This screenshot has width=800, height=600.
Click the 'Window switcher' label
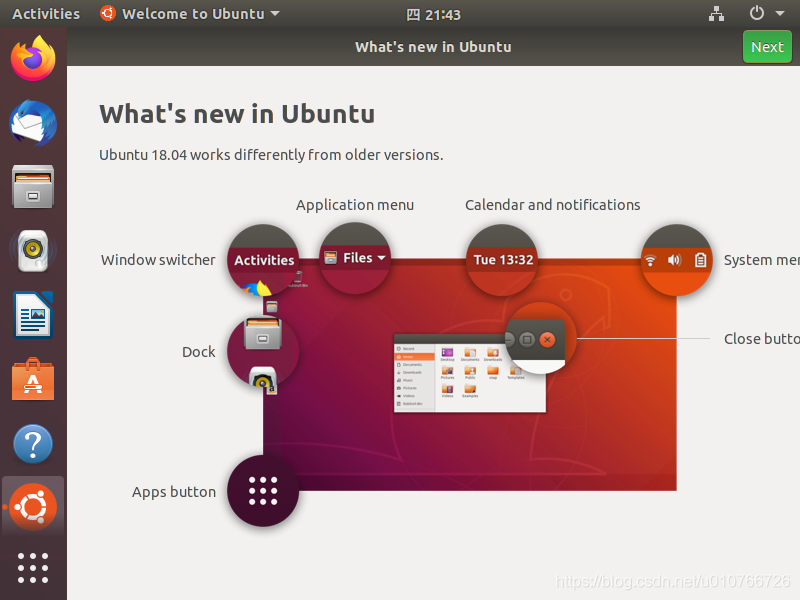(x=158, y=260)
